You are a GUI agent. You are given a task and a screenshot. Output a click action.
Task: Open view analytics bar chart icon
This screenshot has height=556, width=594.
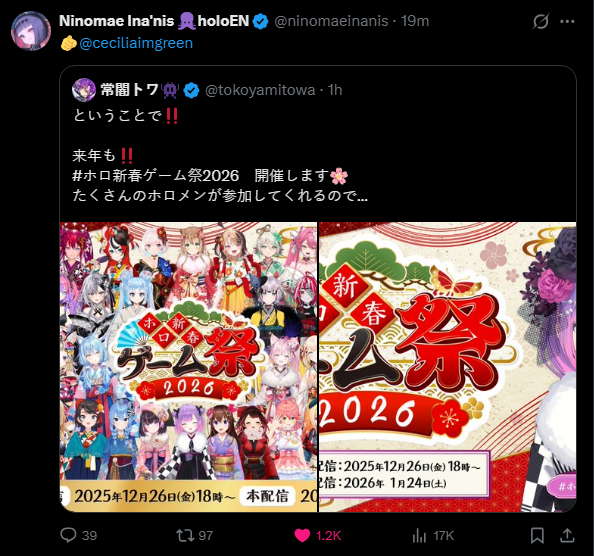point(419,536)
